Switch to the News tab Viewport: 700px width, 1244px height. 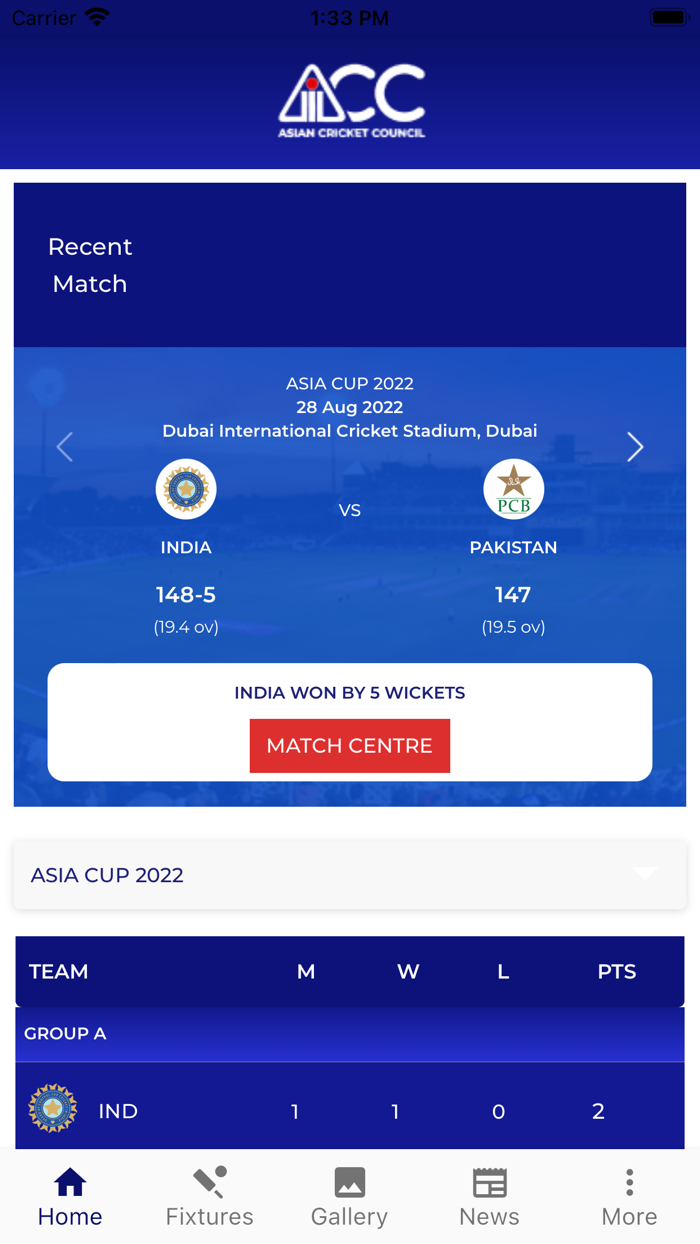click(489, 1198)
